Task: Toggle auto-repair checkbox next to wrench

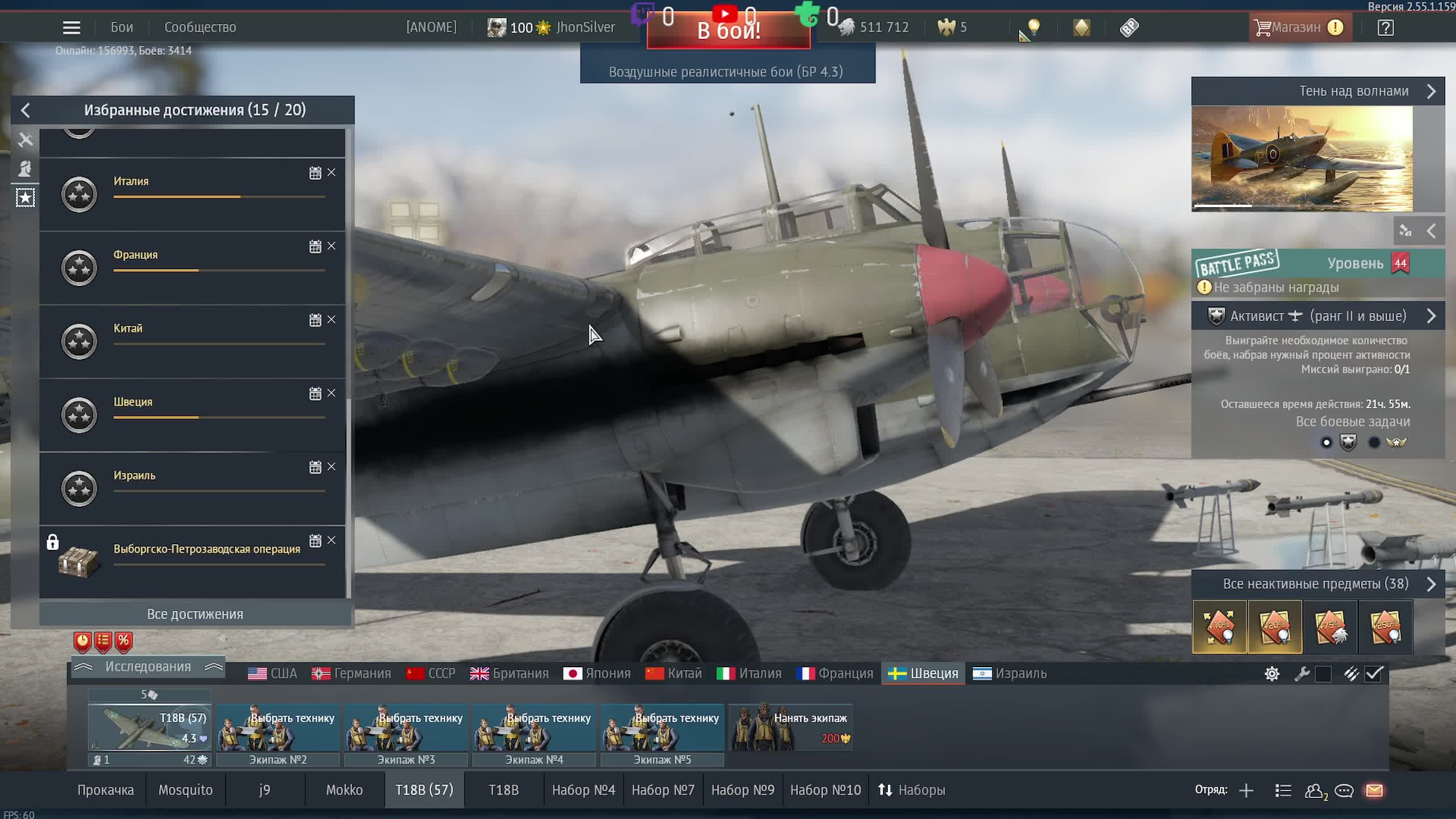Action: pyautogui.click(x=1323, y=674)
